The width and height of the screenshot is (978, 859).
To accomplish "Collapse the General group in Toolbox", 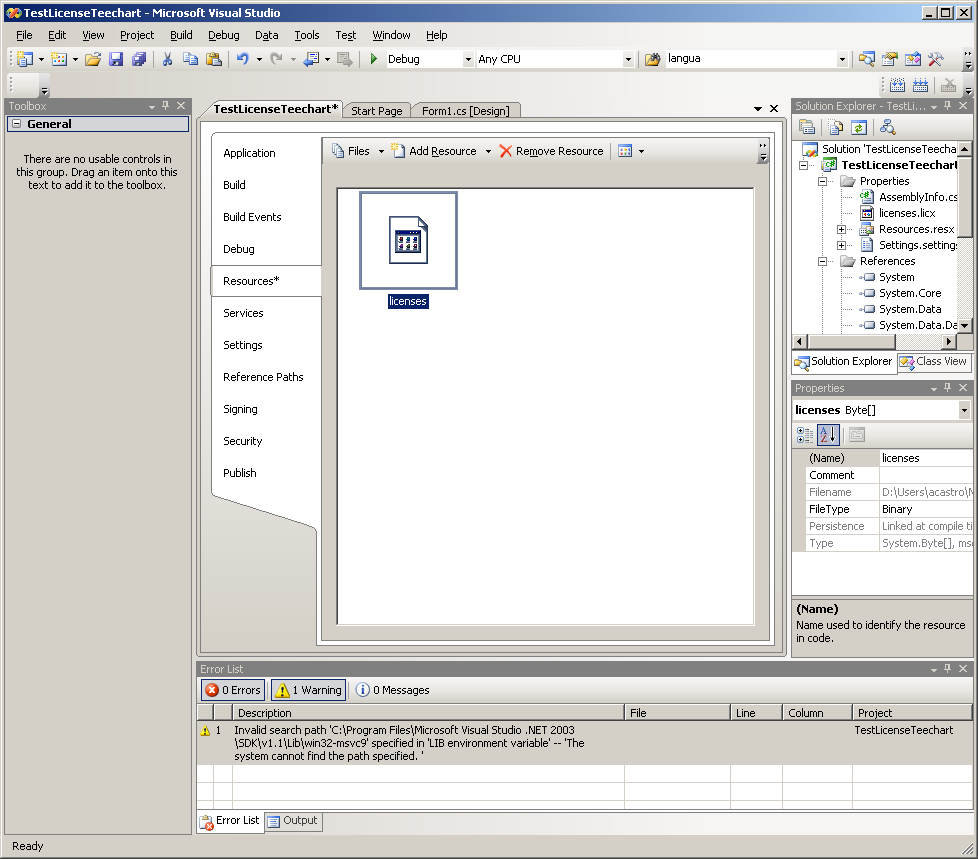I will pos(17,124).
